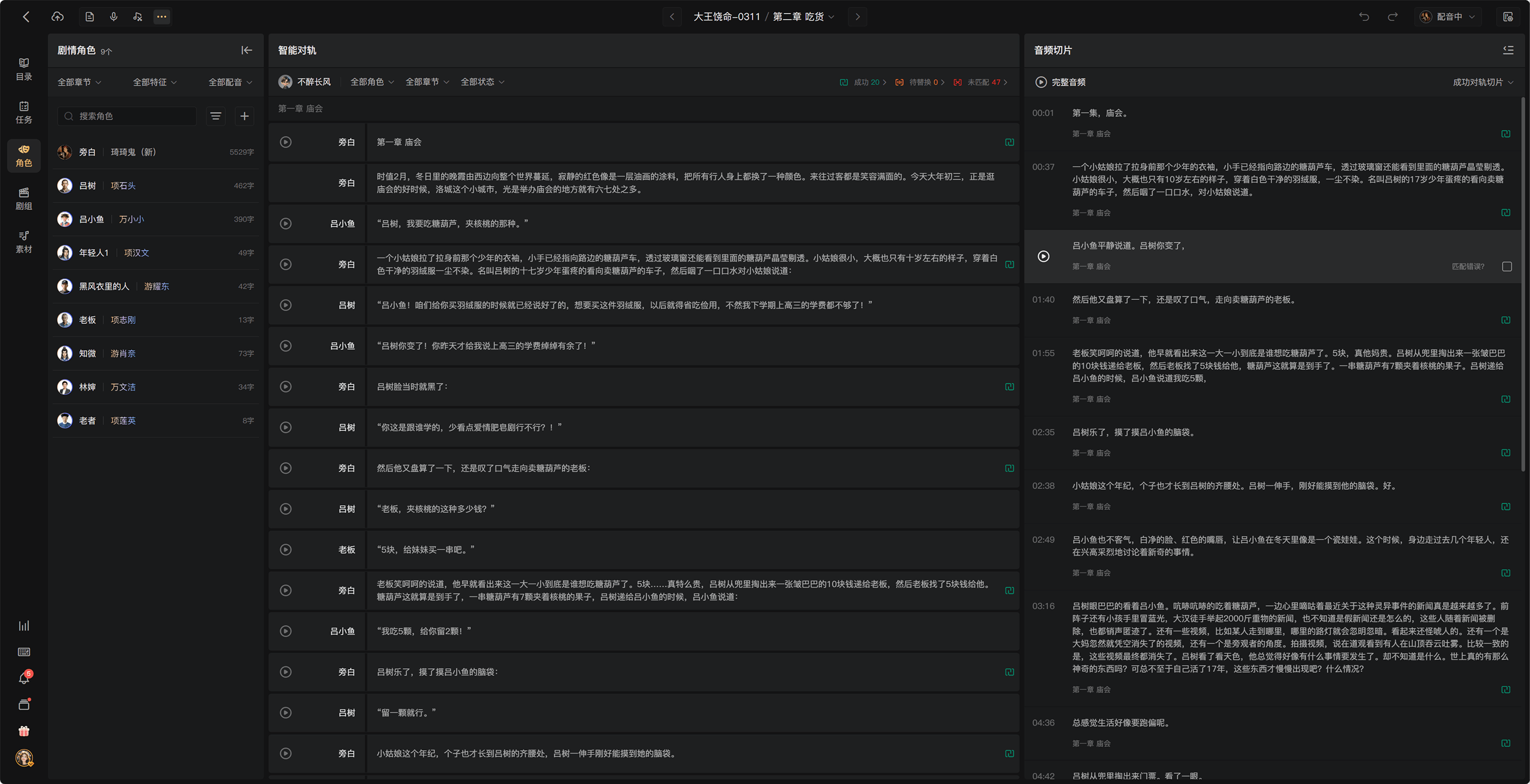Show 未匹配 47 items
Image resolution: width=1530 pixels, height=784 pixels.
[x=980, y=82]
